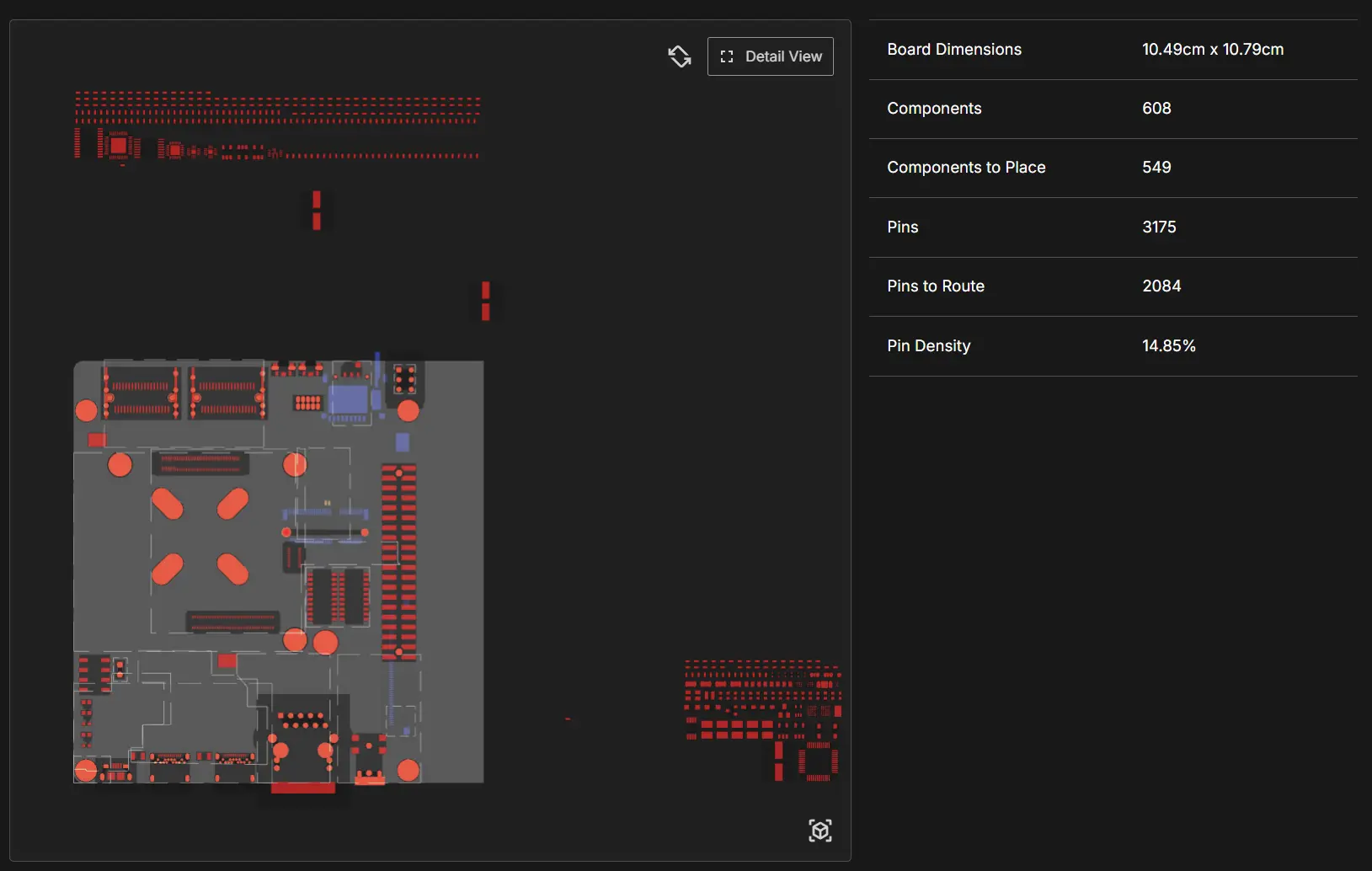Click the unplaced square chip at bottom-right
The width and height of the screenshot is (1372, 871).
(817, 761)
